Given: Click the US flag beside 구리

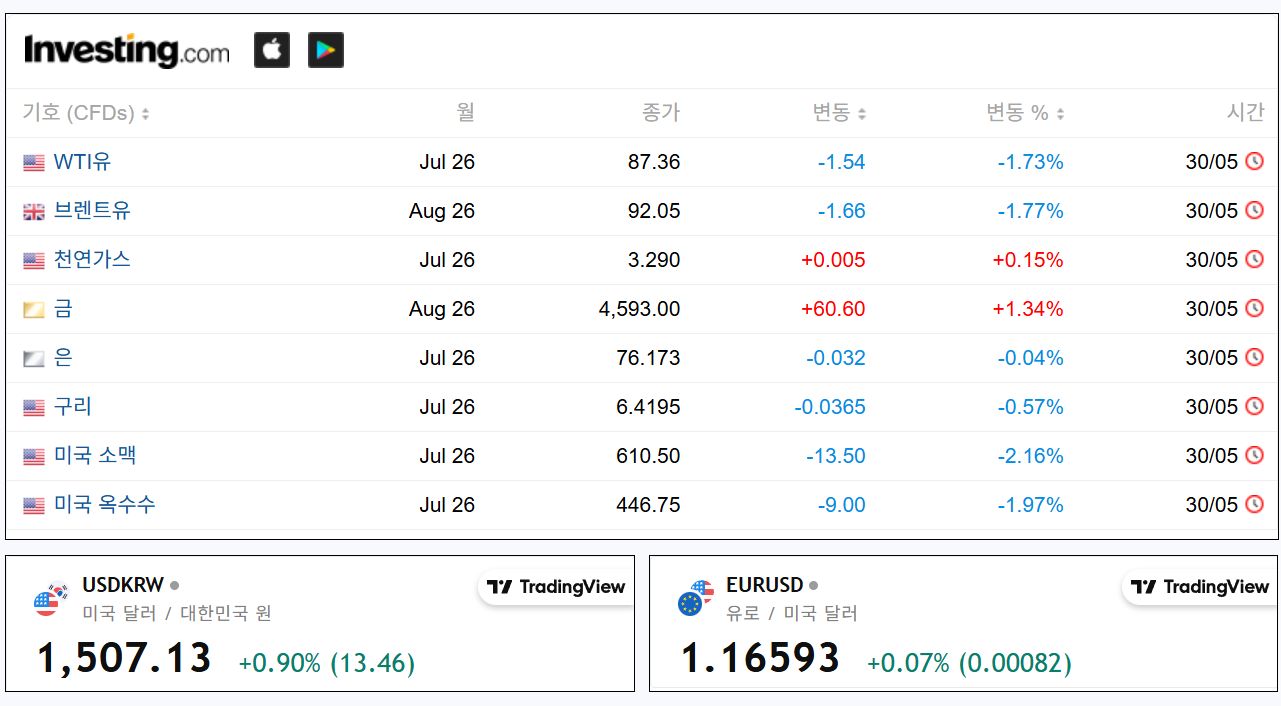Looking at the screenshot, I should [x=34, y=408].
